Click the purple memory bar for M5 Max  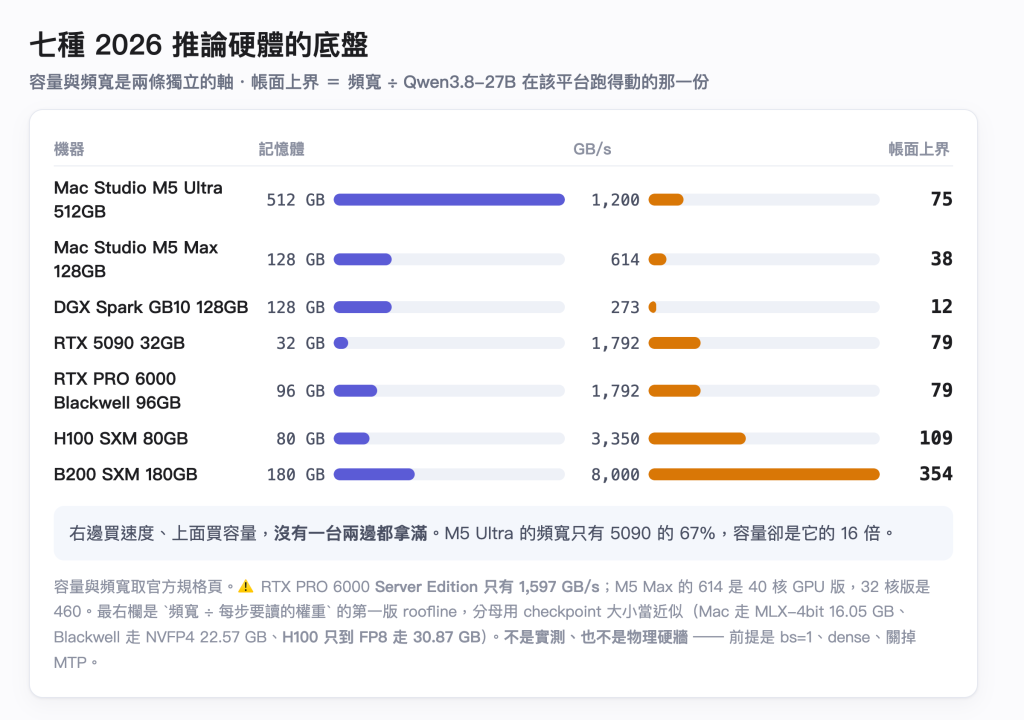(362, 259)
